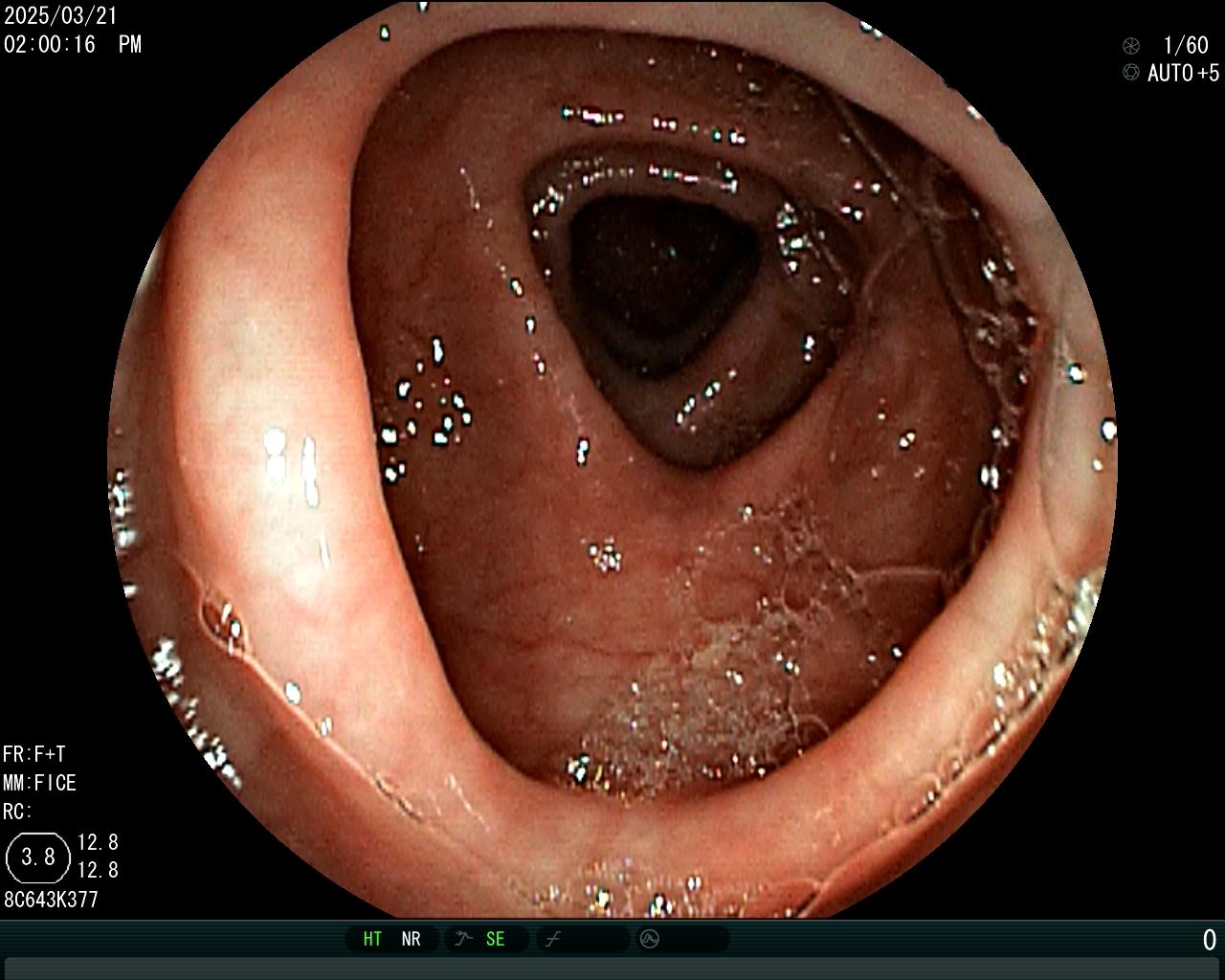Click the octagonal 3.8 scope diameter indicator
The width and height of the screenshot is (1225, 980).
pyautogui.click(x=38, y=857)
